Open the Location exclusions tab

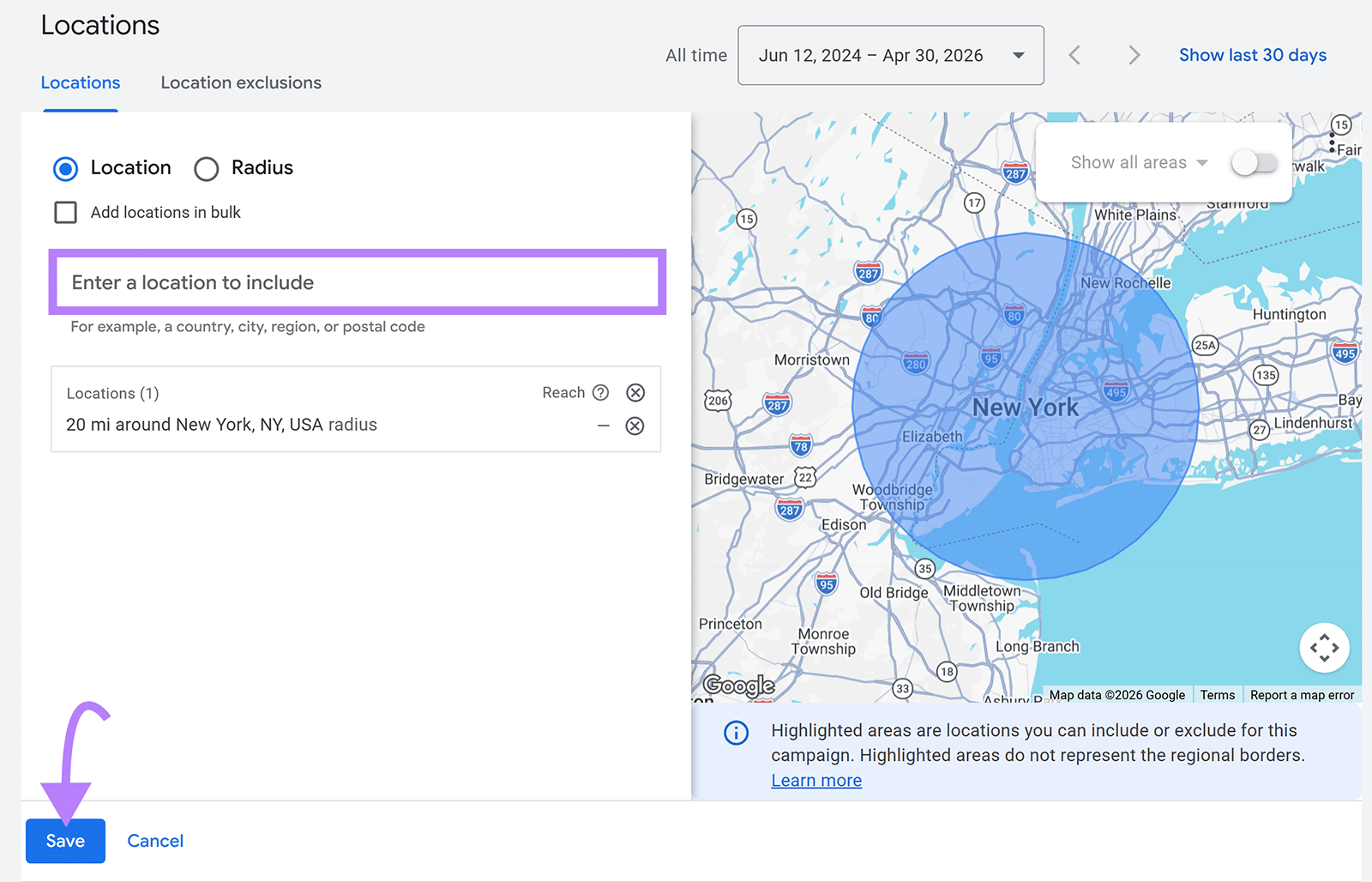(241, 82)
